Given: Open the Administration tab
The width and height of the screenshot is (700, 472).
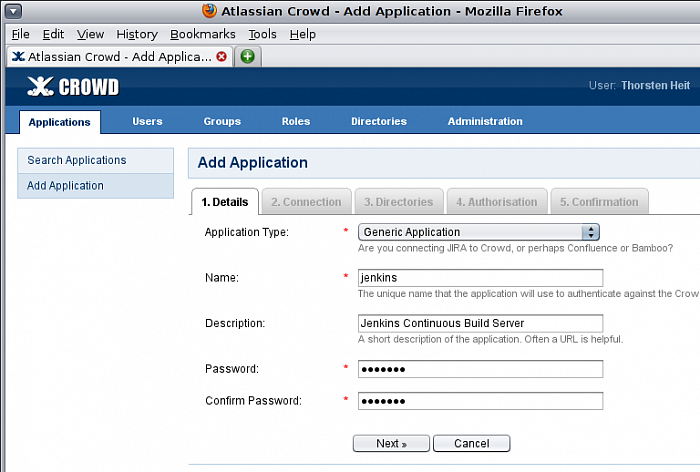Looking at the screenshot, I should pyautogui.click(x=485, y=121).
